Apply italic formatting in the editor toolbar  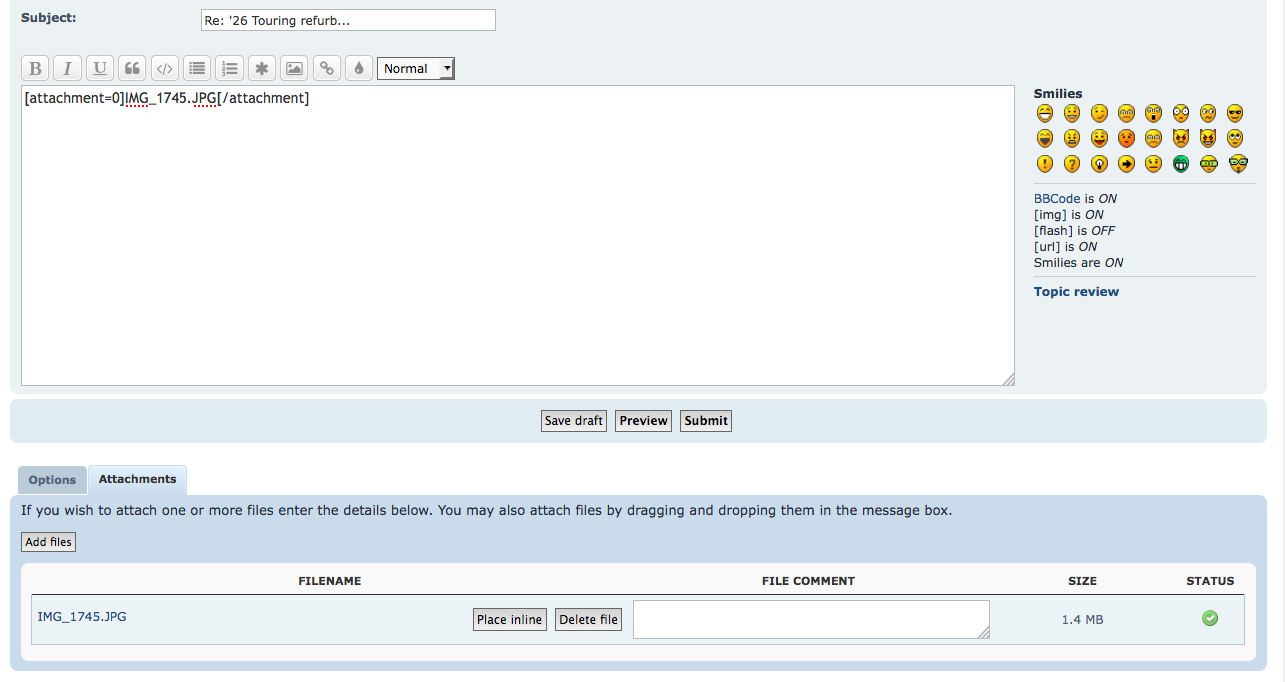[67, 68]
